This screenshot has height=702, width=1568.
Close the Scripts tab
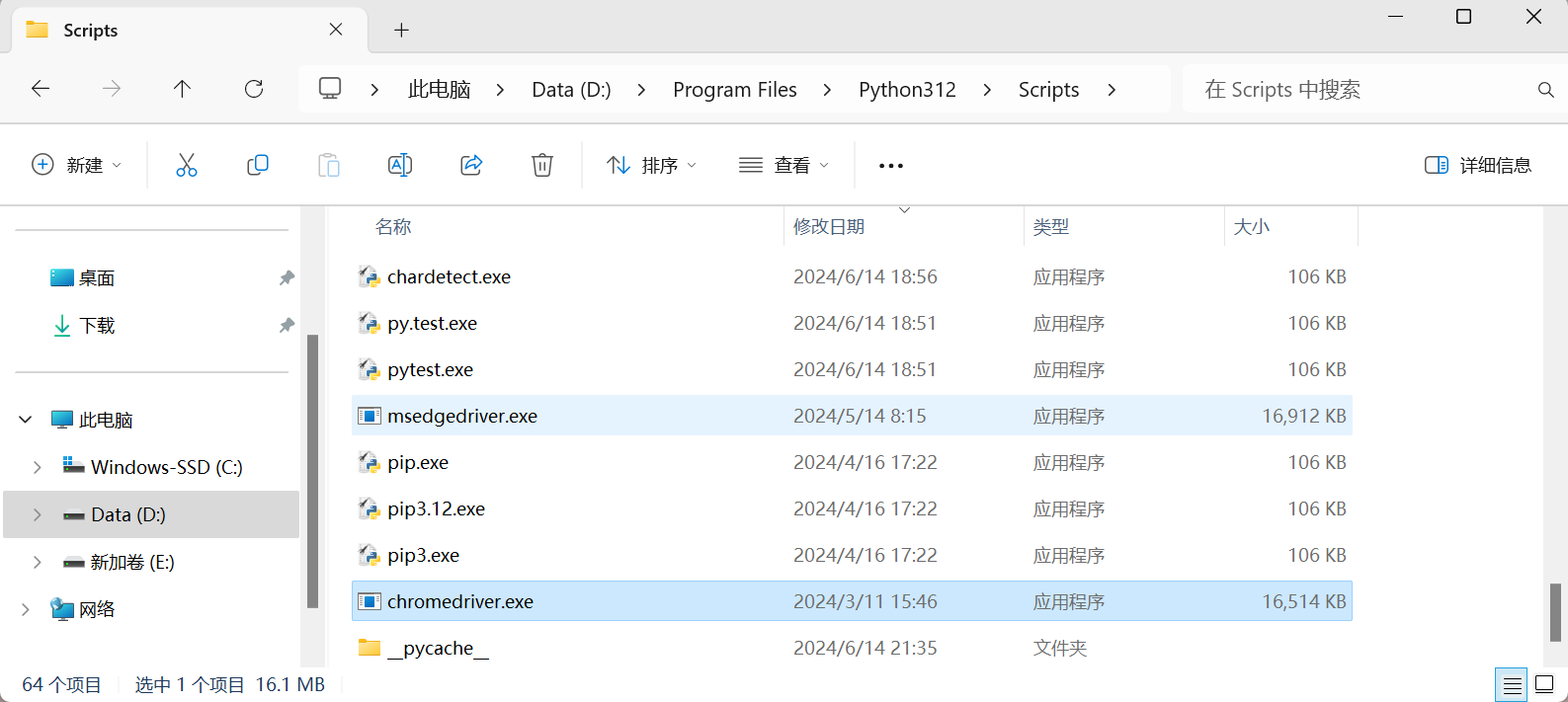[x=336, y=30]
